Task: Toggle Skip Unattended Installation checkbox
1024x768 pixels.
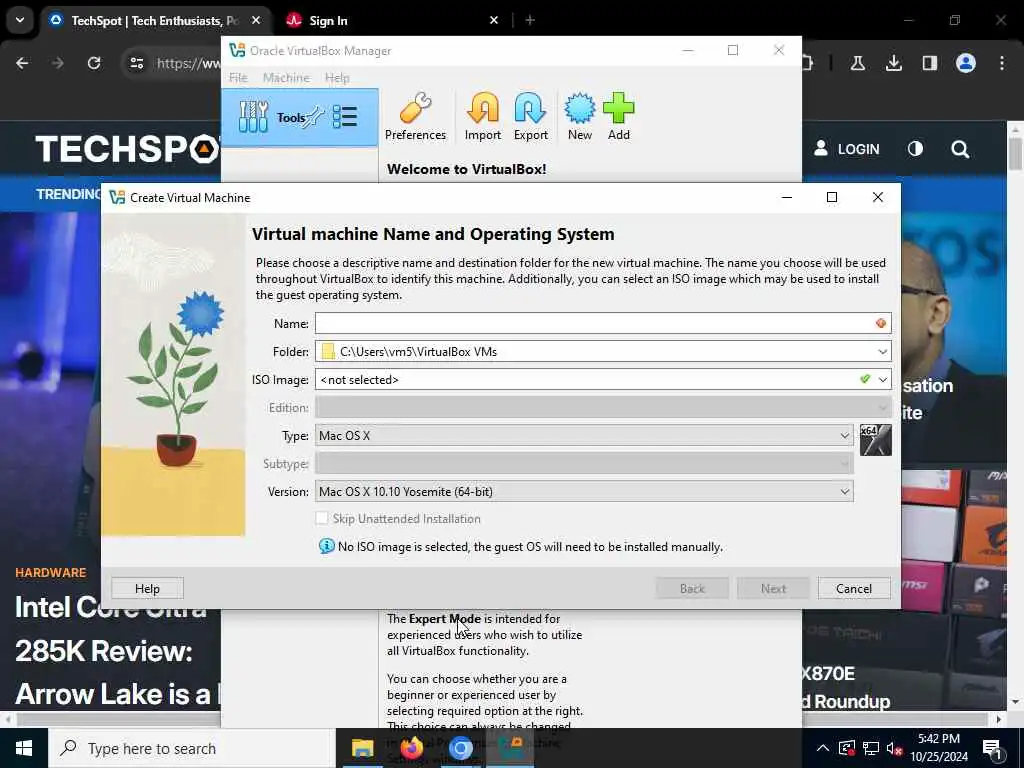Action: click(321, 519)
